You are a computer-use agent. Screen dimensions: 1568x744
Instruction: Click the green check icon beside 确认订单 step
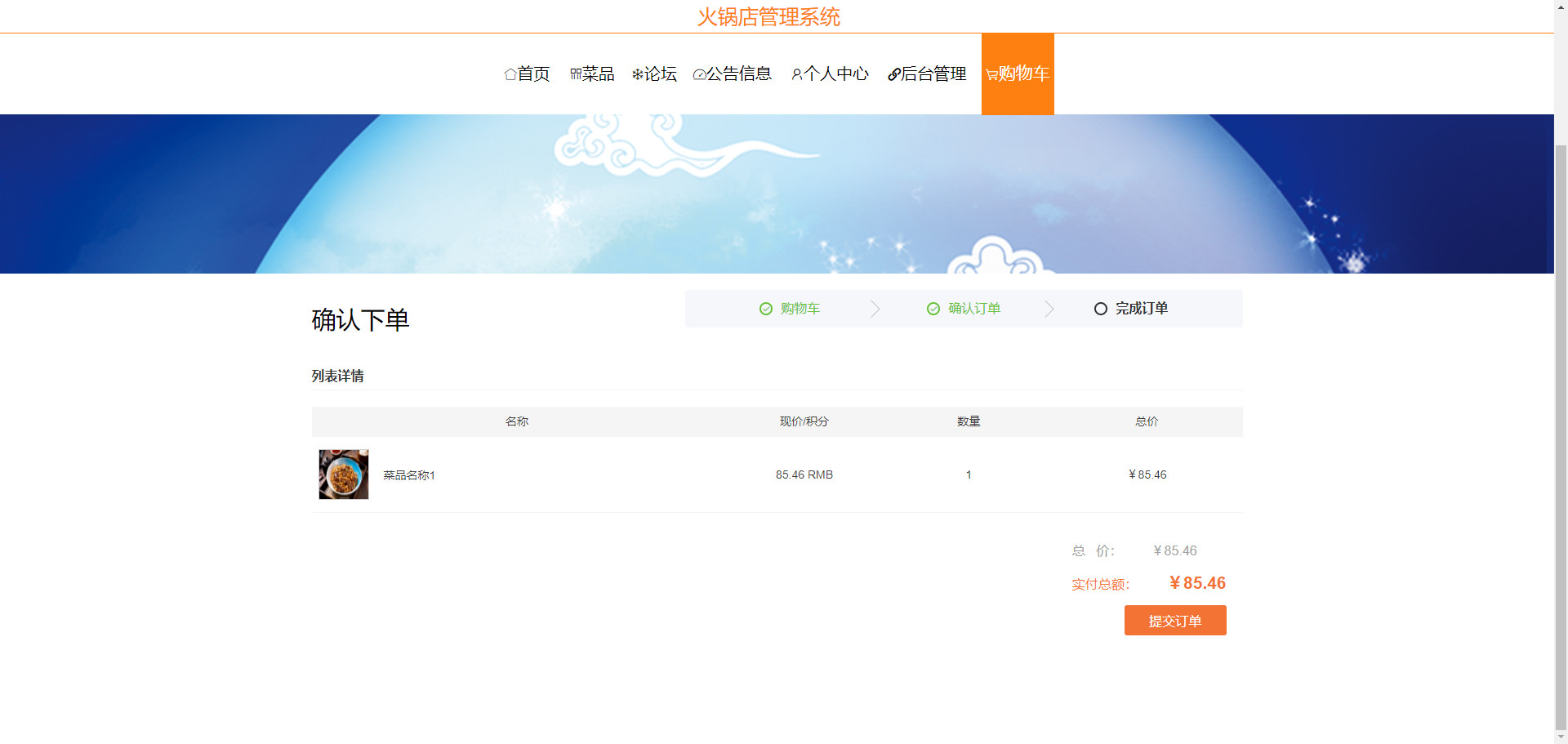point(933,309)
